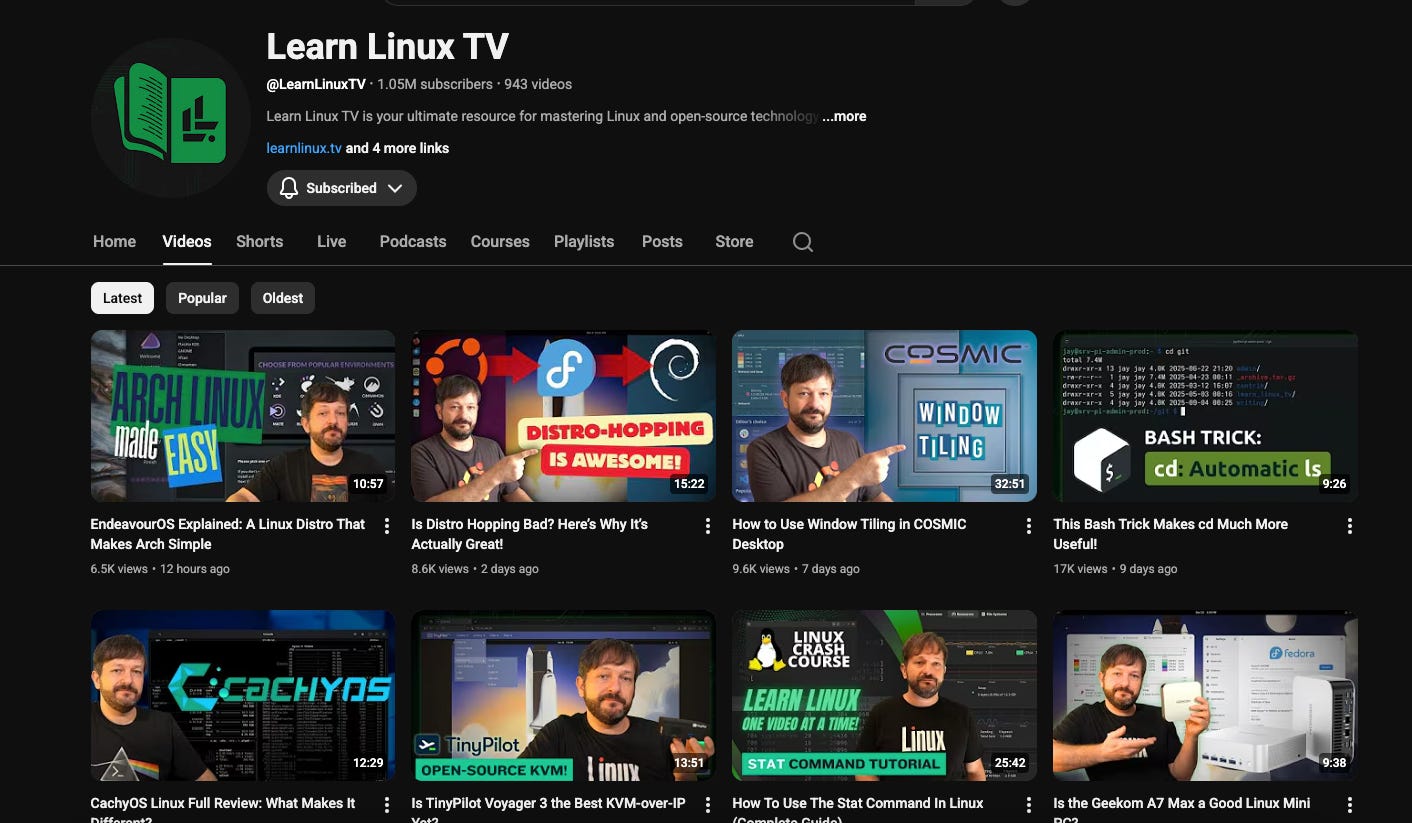
Task: Expand channel description with ...more
Action: pyautogui.click(x=844, y=116)
